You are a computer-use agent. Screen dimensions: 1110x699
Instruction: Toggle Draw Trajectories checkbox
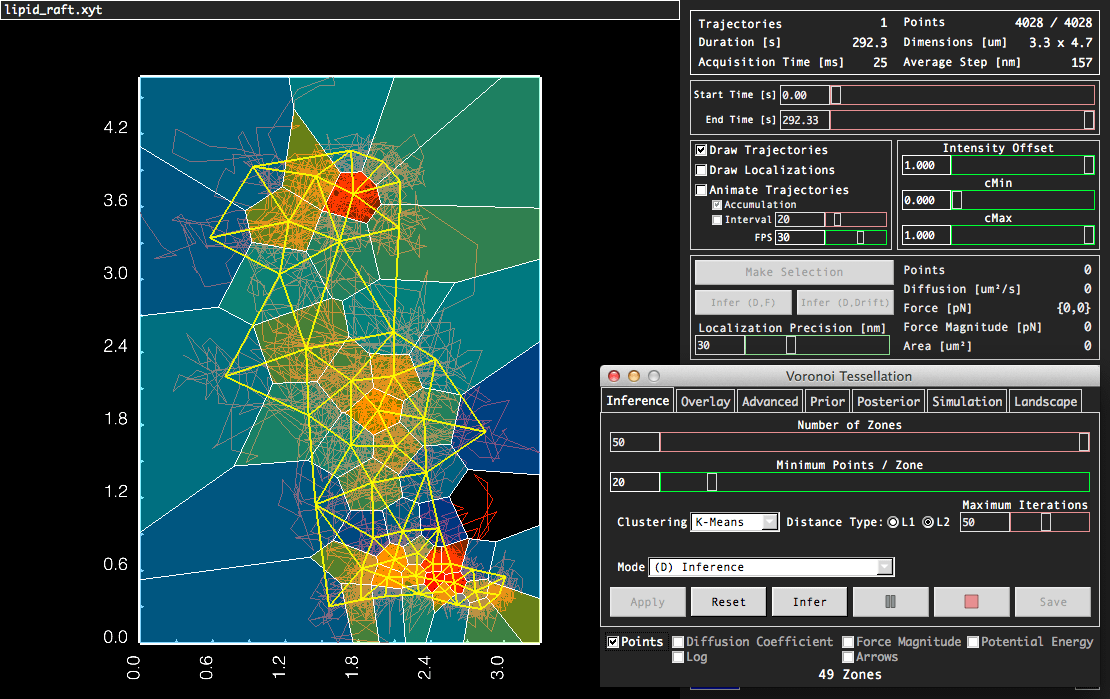(702, 150)
